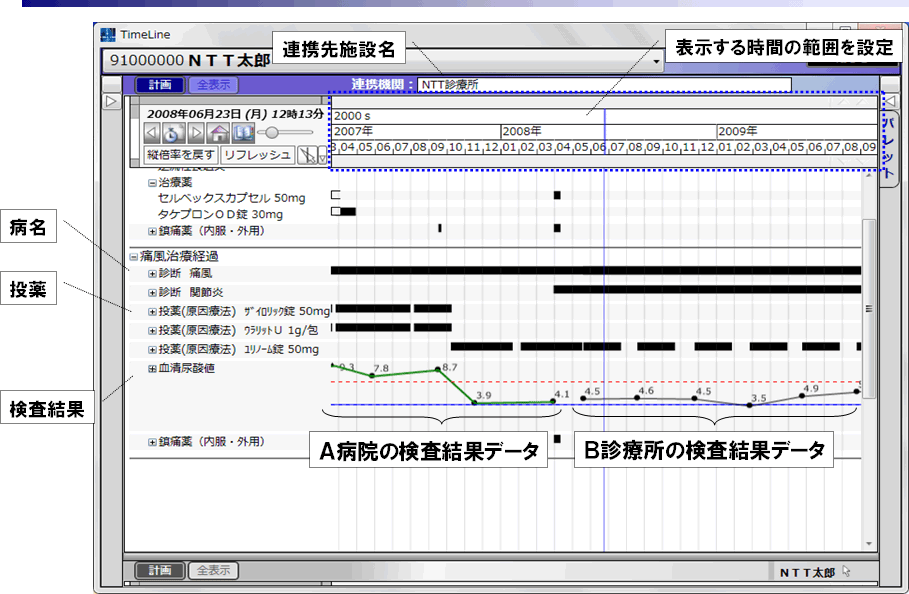909x594 pixels.
Task: Select the タケプロンOD錠 30mg row label
Action: [220, 214]
